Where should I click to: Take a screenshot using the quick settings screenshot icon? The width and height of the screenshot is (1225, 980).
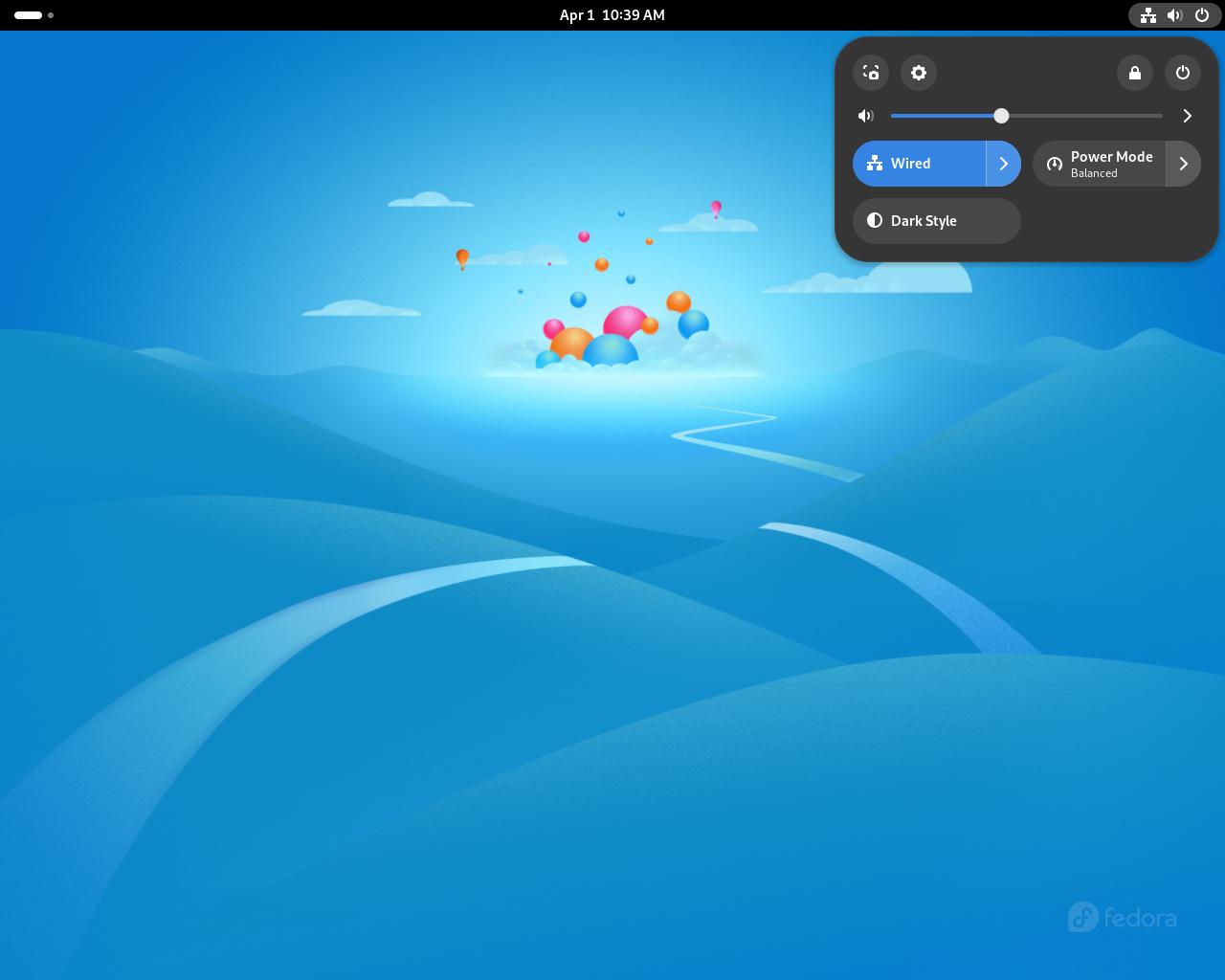tap(871, 73)
